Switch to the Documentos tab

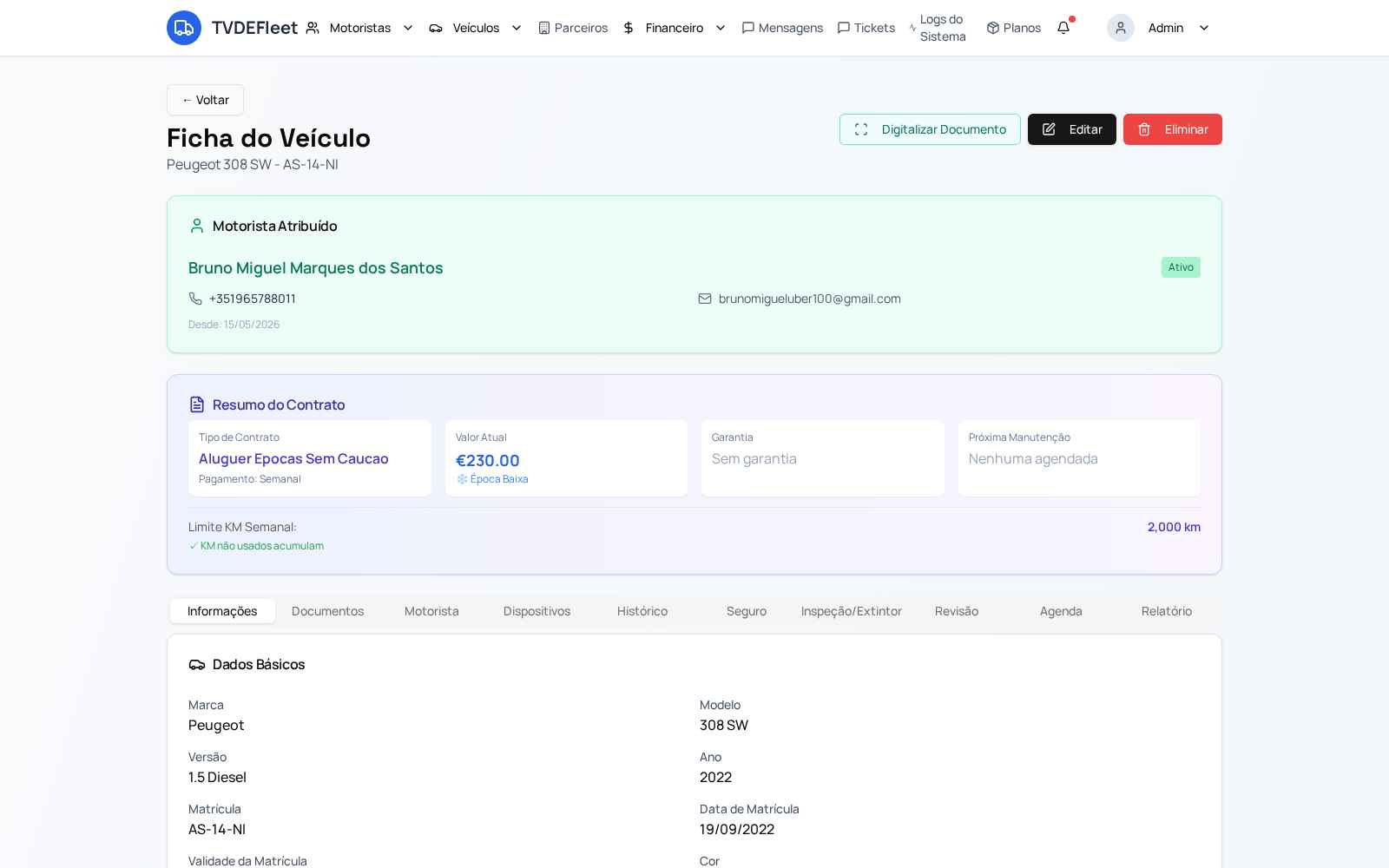pos(327,611)
